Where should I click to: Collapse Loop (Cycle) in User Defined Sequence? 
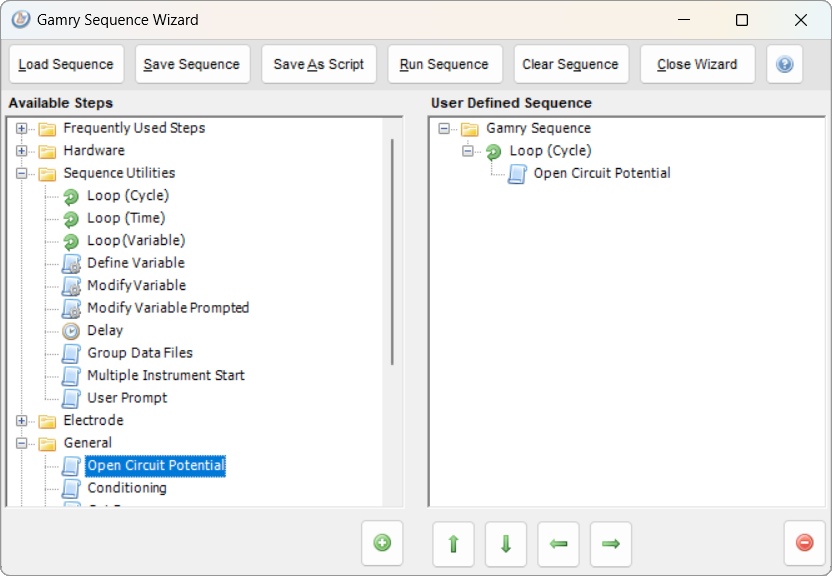[x=467, y=151]
